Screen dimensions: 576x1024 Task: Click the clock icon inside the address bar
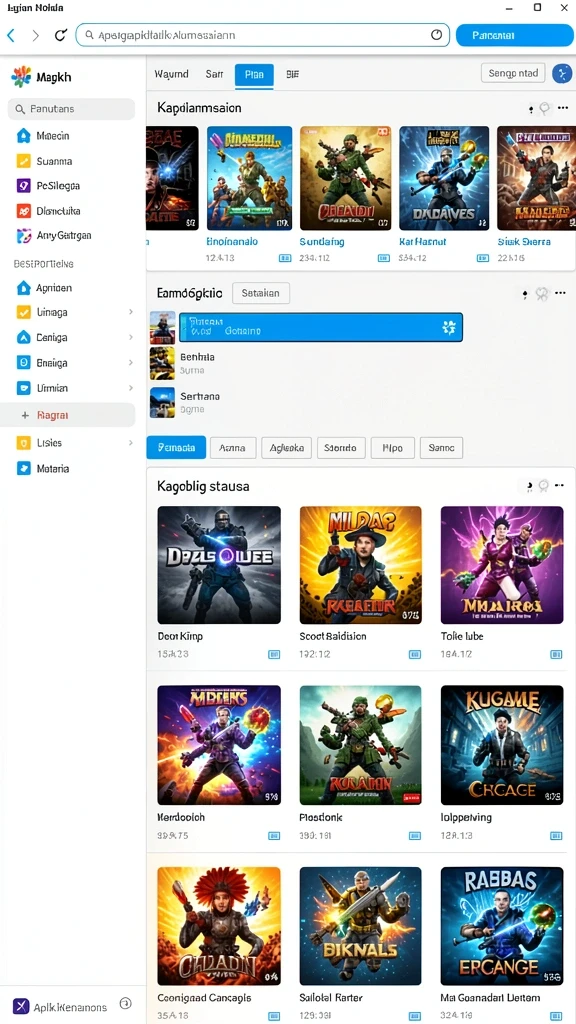436,35
